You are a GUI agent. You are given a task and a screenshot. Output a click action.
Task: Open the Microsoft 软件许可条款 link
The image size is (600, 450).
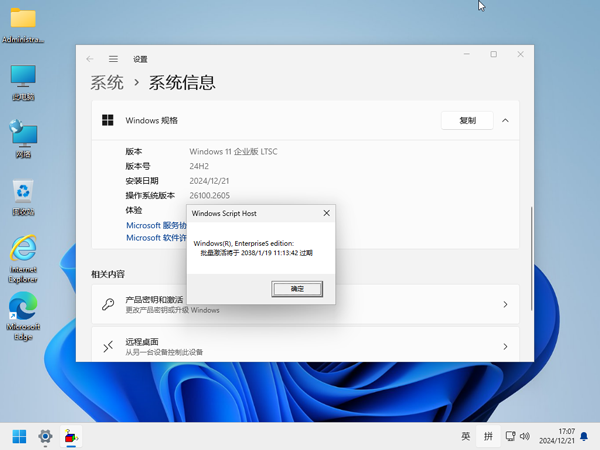click(x=156, y=238)
